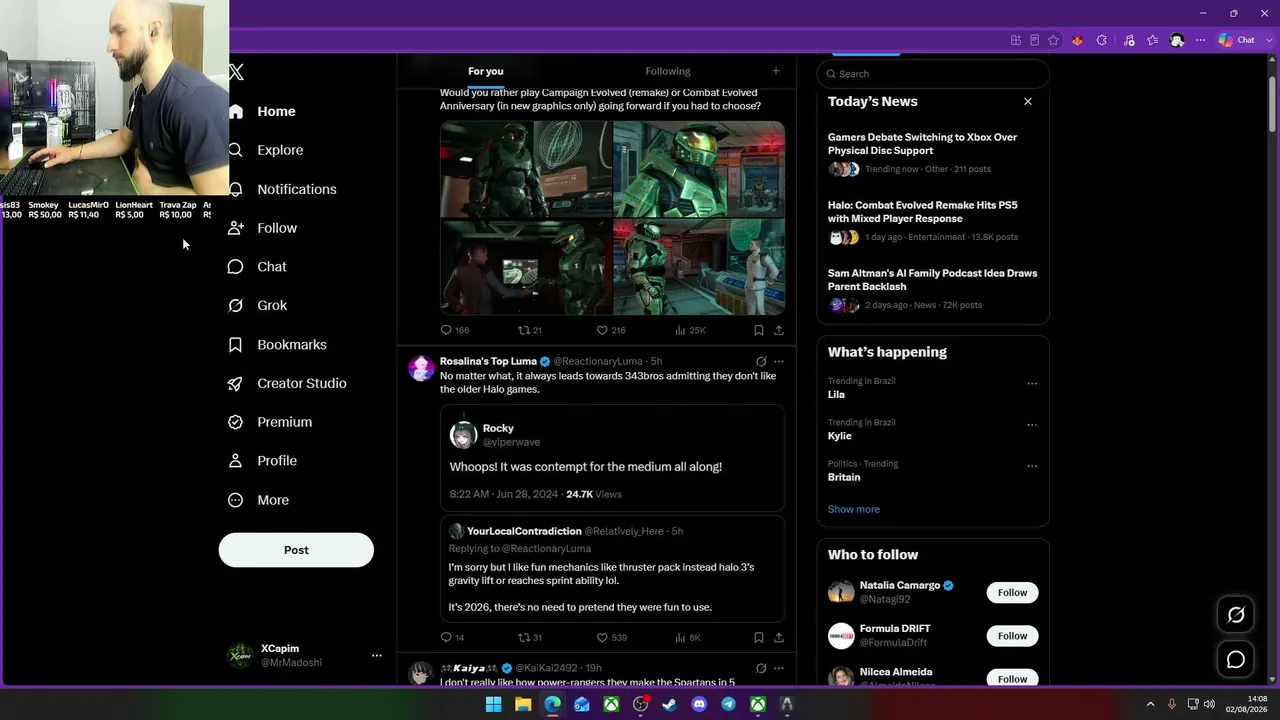The width and height of the screenshot is (1280, 720).
Task: Open Discord from the taskbar
Action: pyautogui.click(x=699, y=704)
